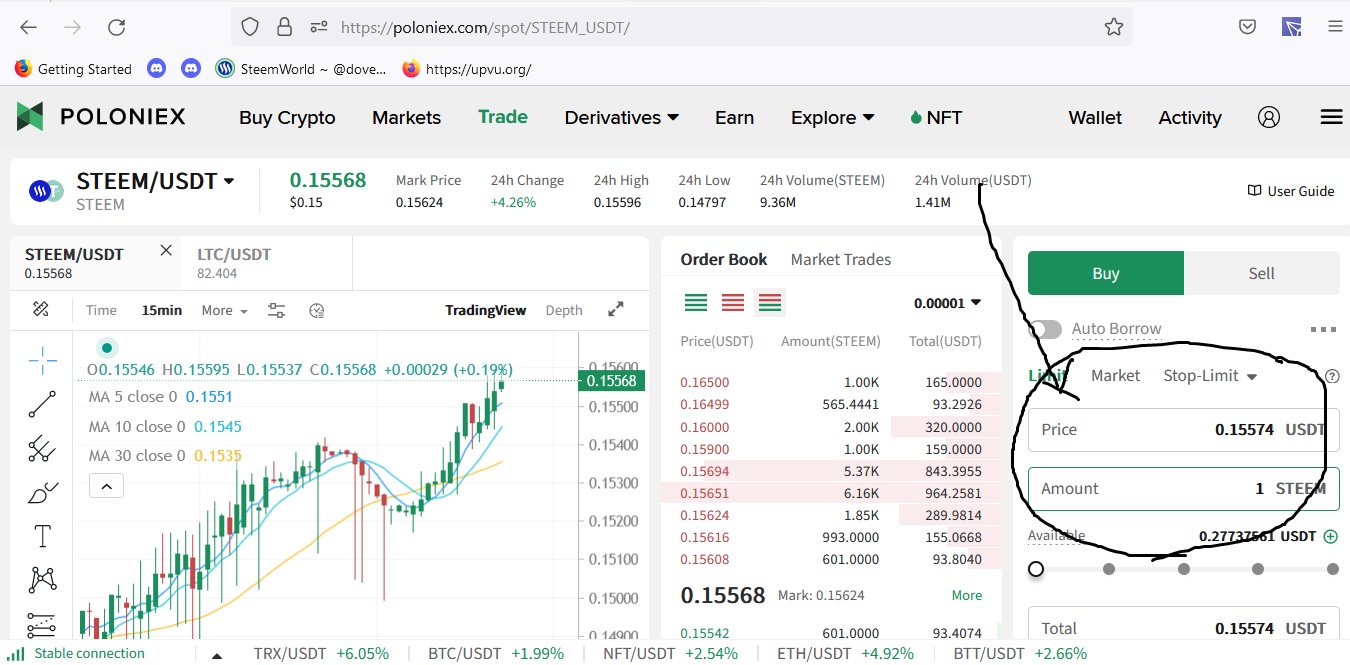
Task: Go to the Markets page
Action: (x=406, y=117)
